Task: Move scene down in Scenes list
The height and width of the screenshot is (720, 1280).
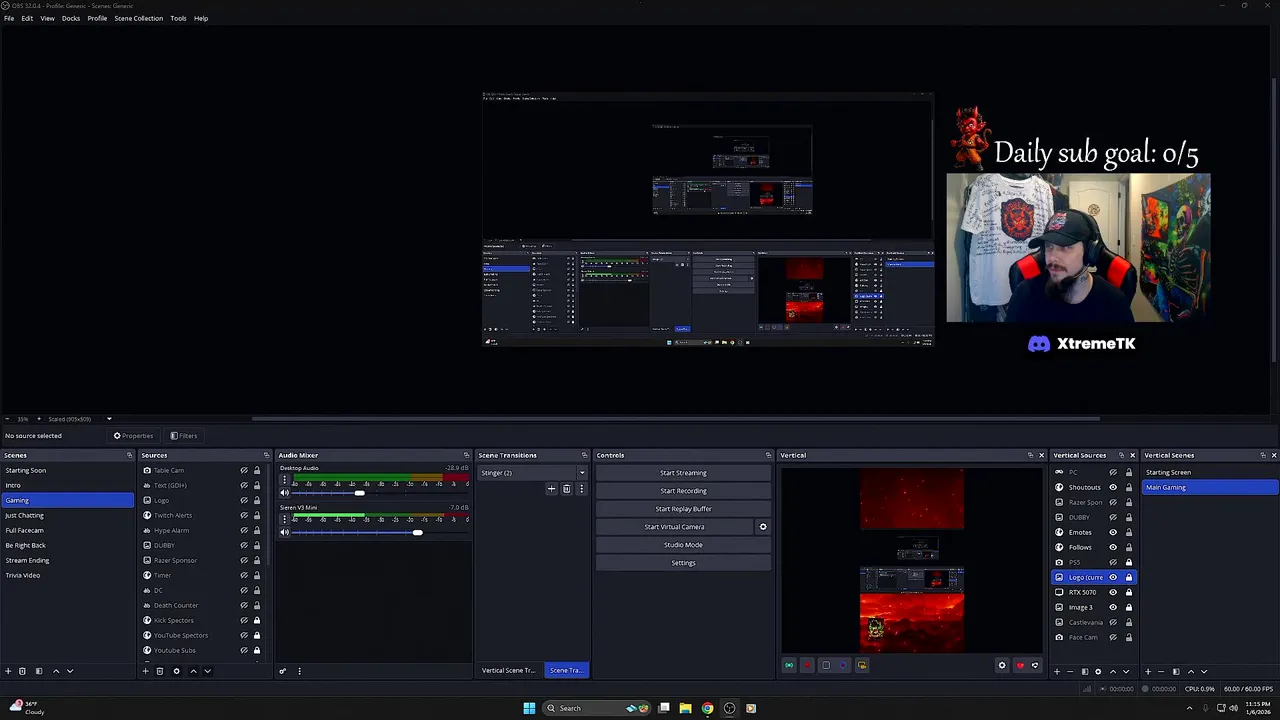Action: [70, 671]
